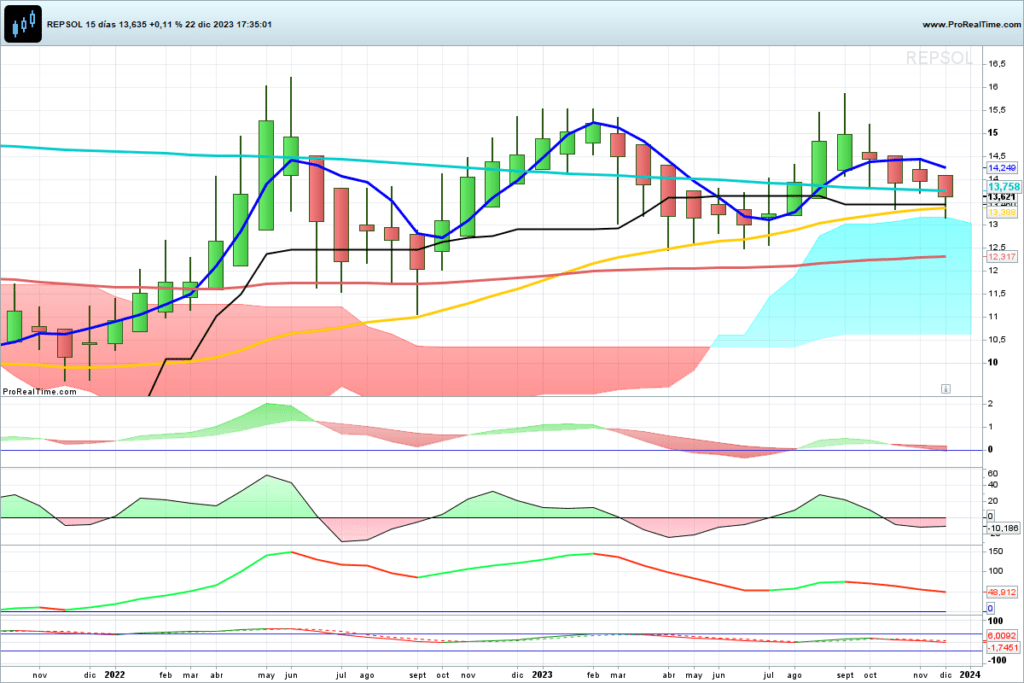Click the 2024 year label on time axis
This screenshot has height=683, width=1024.
970,675
